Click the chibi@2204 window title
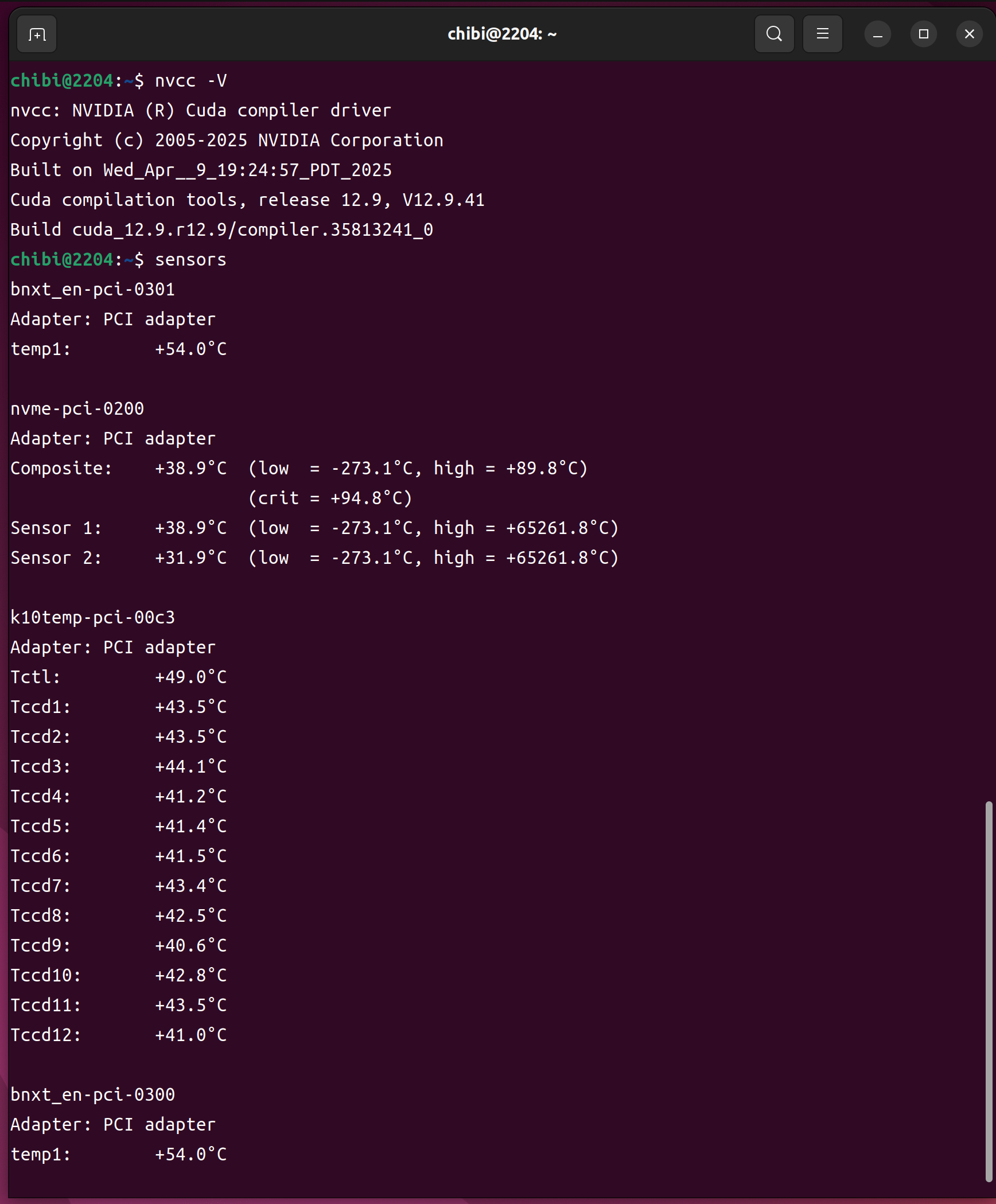This screenshot has height=1204, width=996. (x=501, y=34)
